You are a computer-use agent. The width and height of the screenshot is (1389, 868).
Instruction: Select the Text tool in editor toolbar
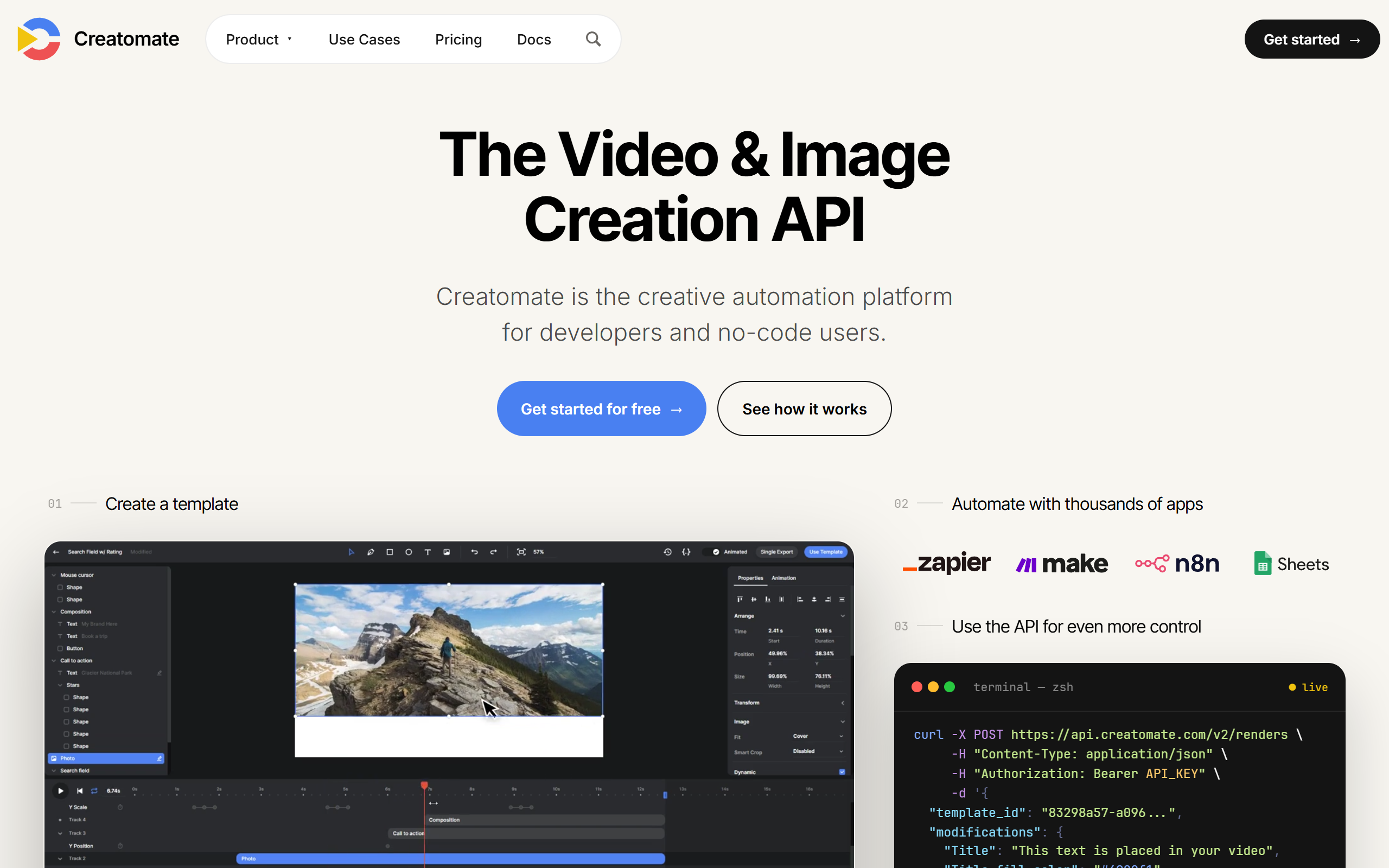click(428, 552)
